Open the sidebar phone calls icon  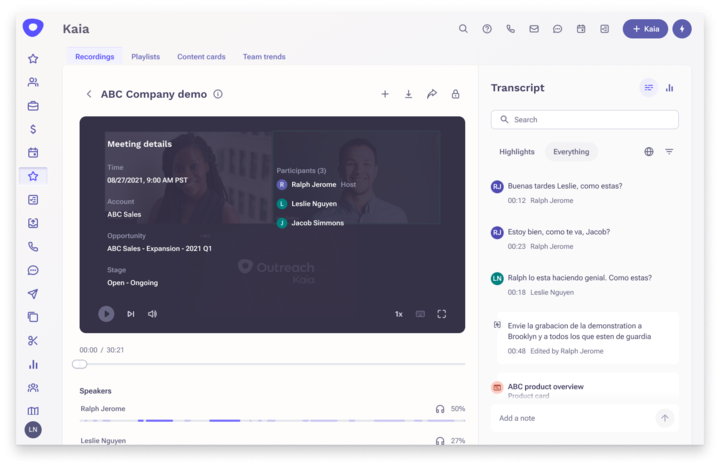point(33,247)
